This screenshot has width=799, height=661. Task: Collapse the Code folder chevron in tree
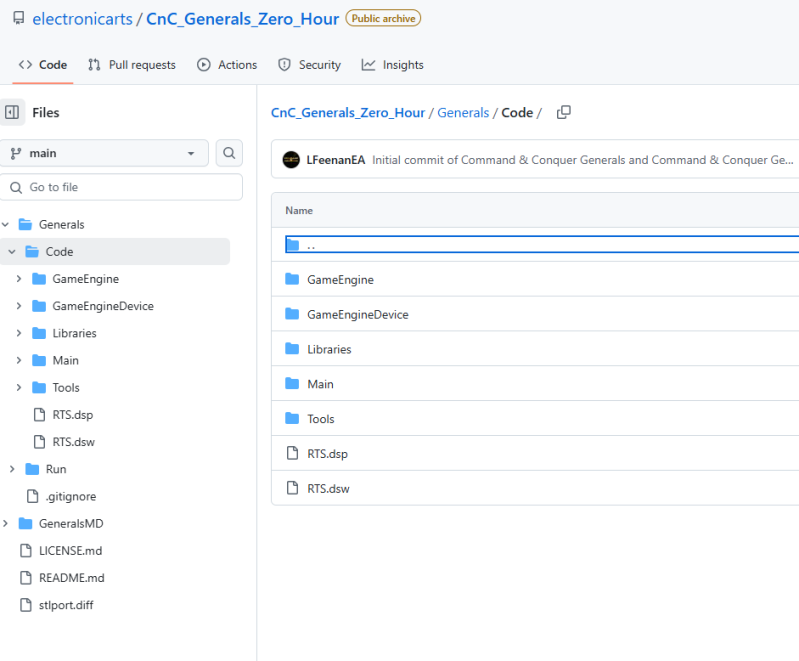(x=12, y=251)
